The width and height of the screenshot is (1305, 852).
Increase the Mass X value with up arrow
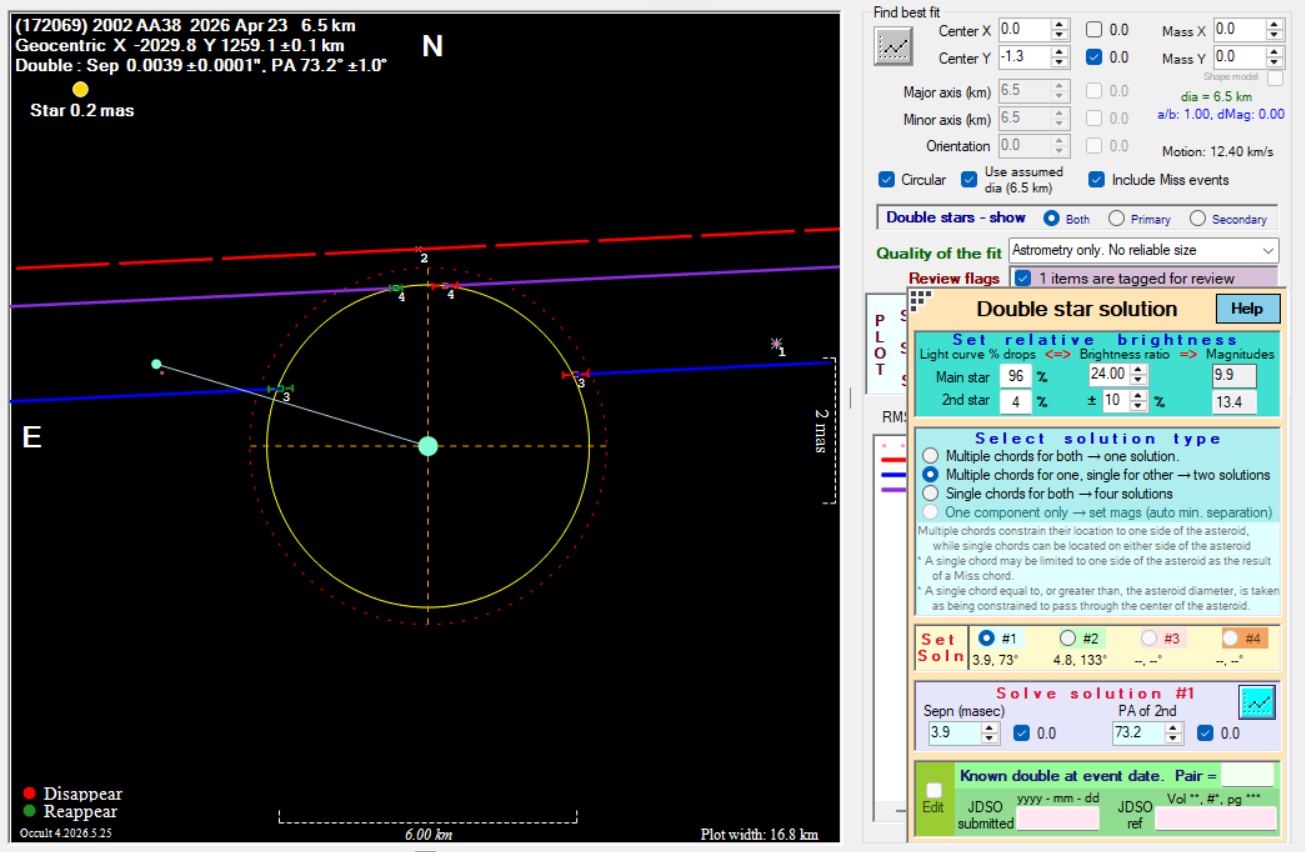click(x=1275, y=25)
